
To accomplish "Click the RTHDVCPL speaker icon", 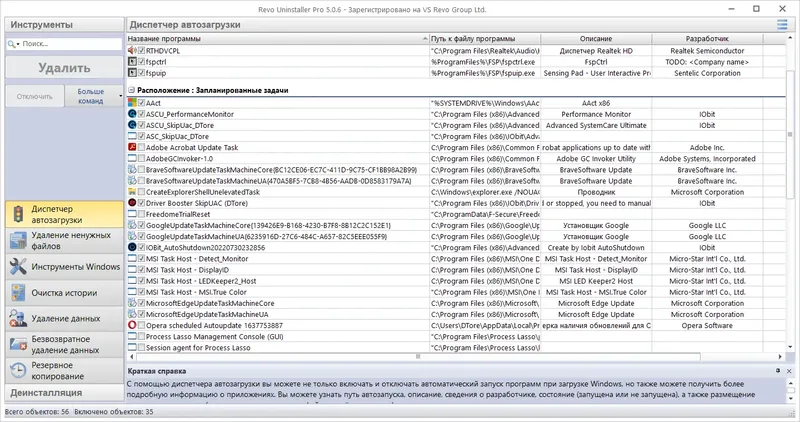I will [x=132, y=51].
